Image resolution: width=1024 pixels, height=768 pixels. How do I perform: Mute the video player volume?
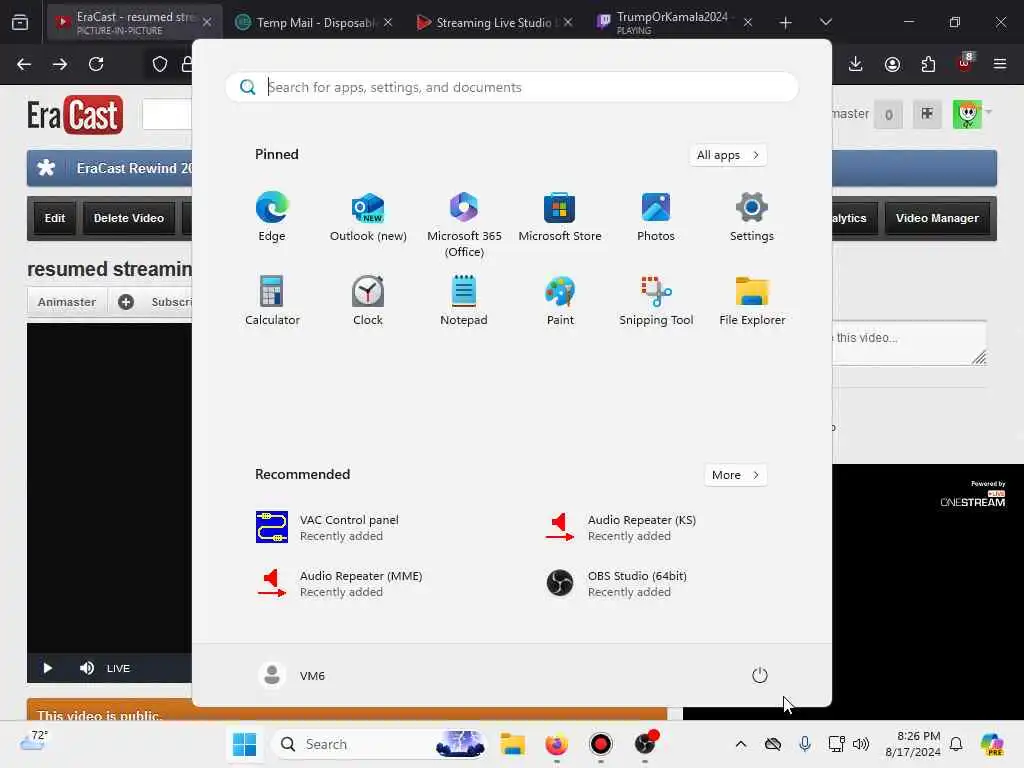pyautogui.click(x=87, y=668)
